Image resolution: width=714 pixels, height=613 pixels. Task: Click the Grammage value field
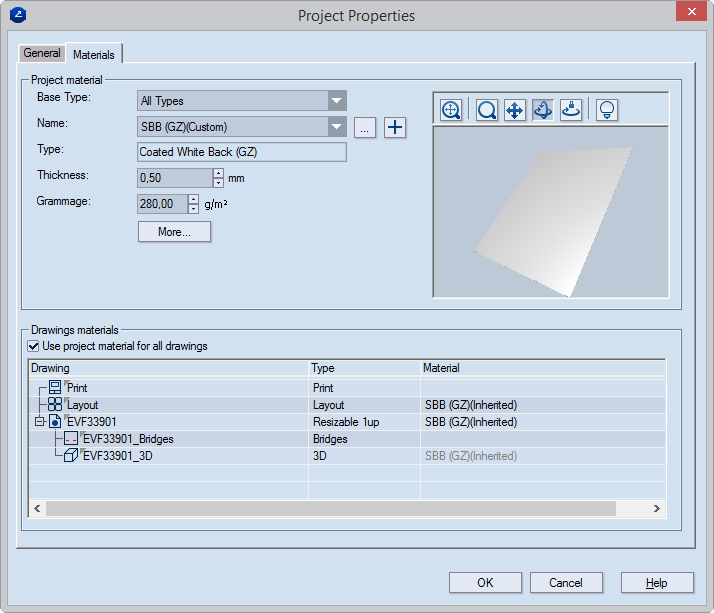161,204
